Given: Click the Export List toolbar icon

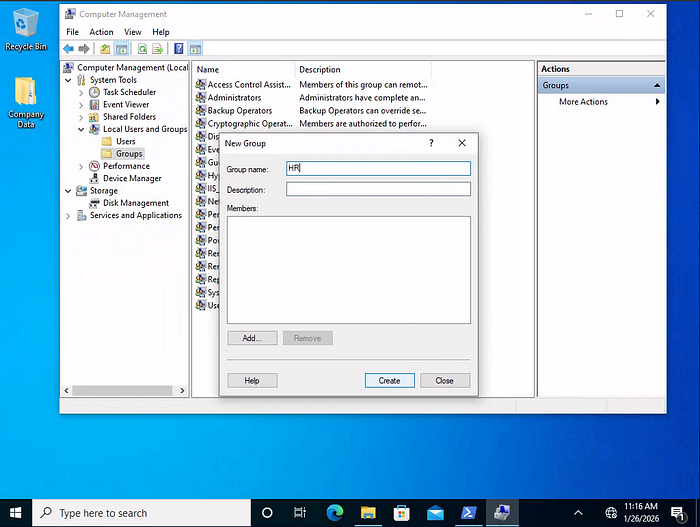Looking at the screenshot, I should coord(157,49).
